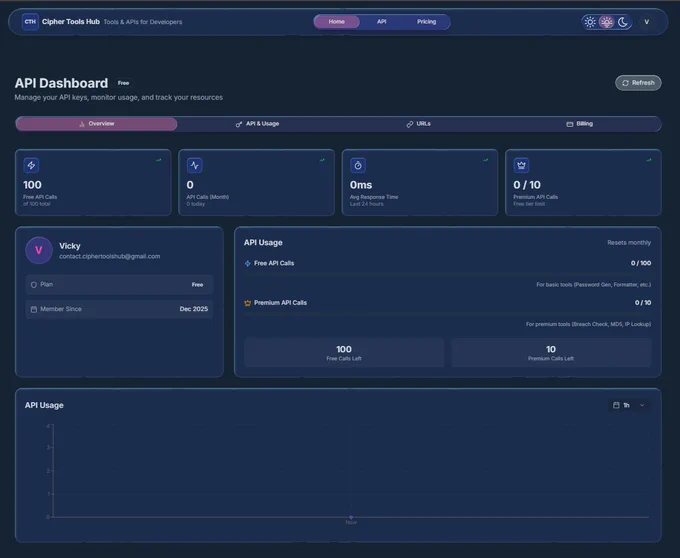The height and width of the screenshot is (558, 680).
Task: Click trend arrow on API Calls (Month) card
Action: [322, 160]
